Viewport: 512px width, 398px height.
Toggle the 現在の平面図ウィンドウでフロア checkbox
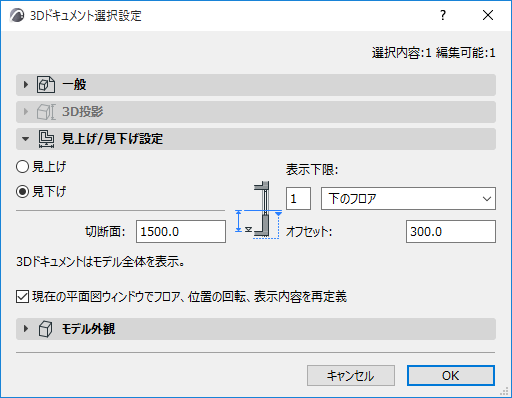[x=22, y=296]
